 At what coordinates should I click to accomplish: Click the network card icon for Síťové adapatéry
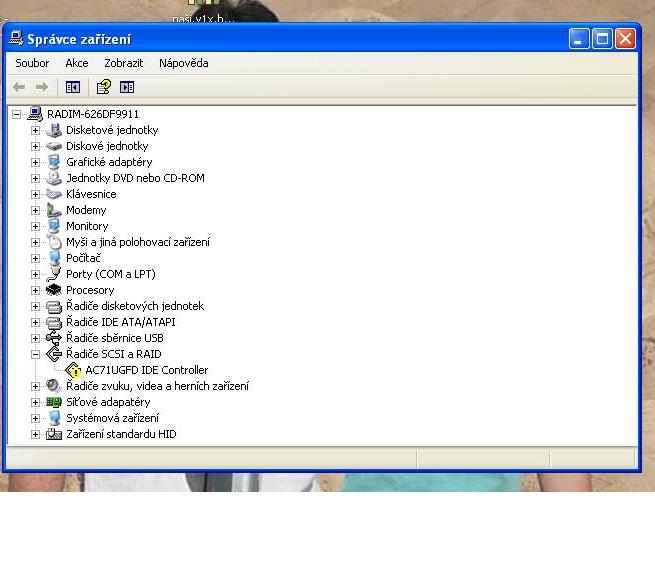(54, 402)
